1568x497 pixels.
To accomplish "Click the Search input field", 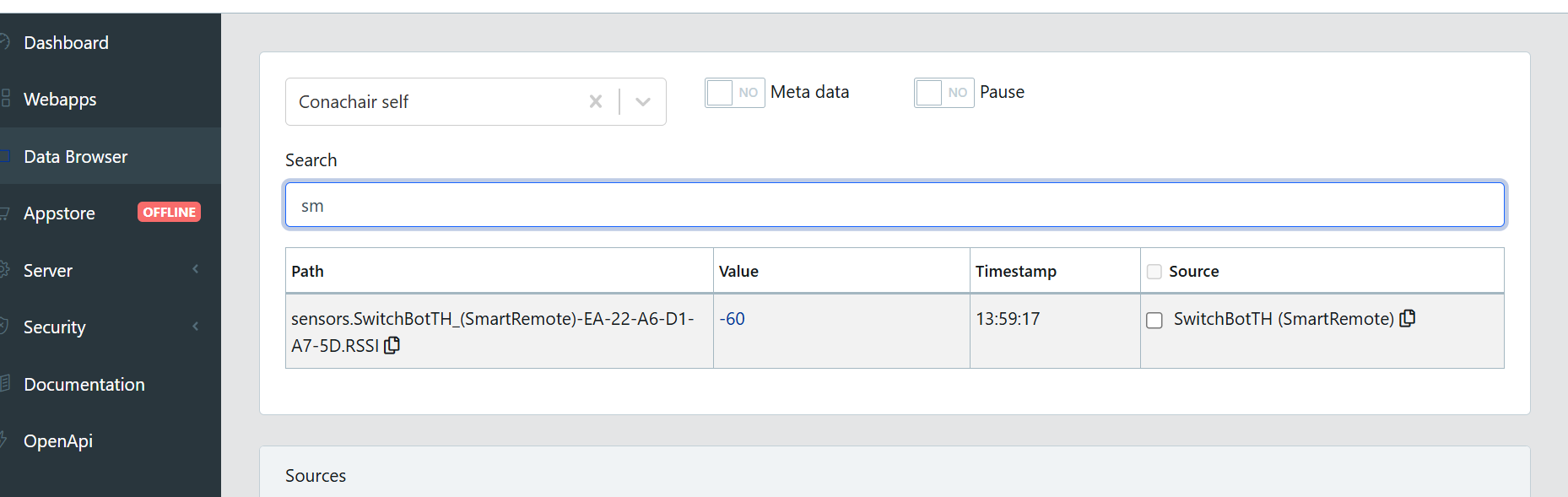I will tap(895, 205).
